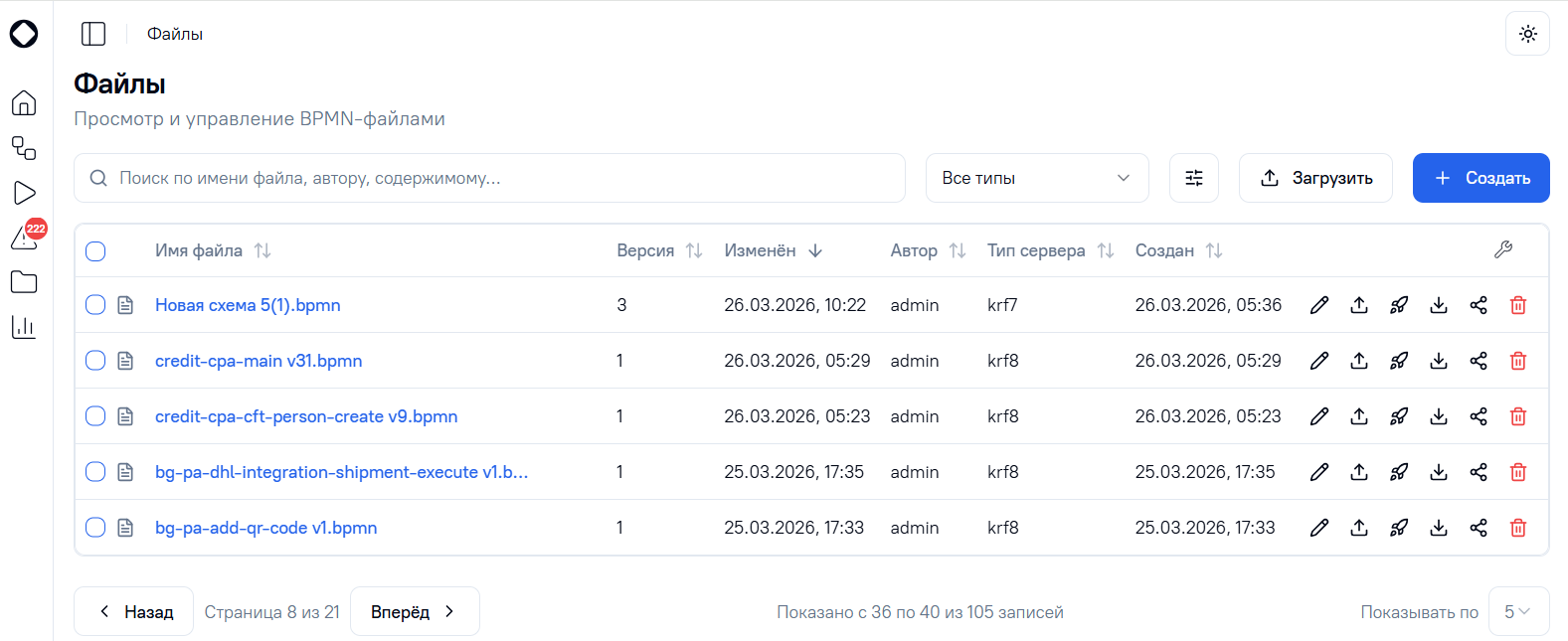The height and width of the screenshot is (641, 1568).
Task: Open Новая схема 5(1).bpmn file link
Action: 248,305
